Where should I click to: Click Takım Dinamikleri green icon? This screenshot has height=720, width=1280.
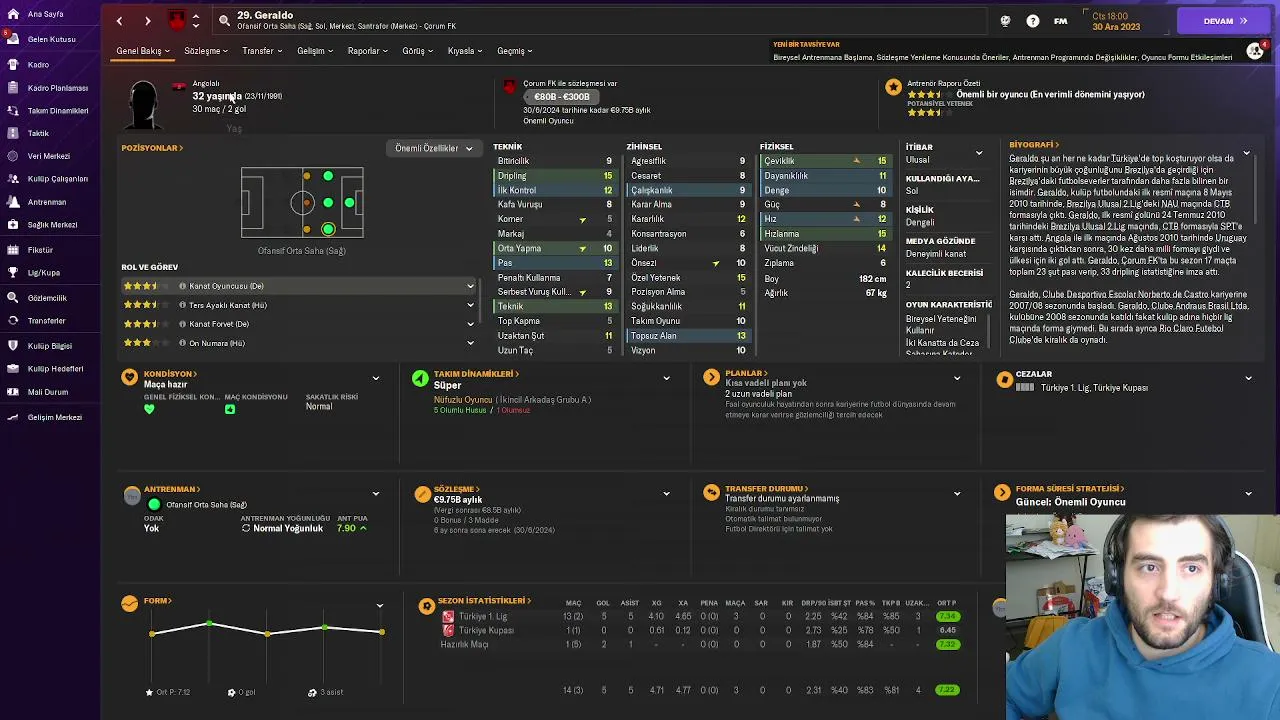(420, 378)
